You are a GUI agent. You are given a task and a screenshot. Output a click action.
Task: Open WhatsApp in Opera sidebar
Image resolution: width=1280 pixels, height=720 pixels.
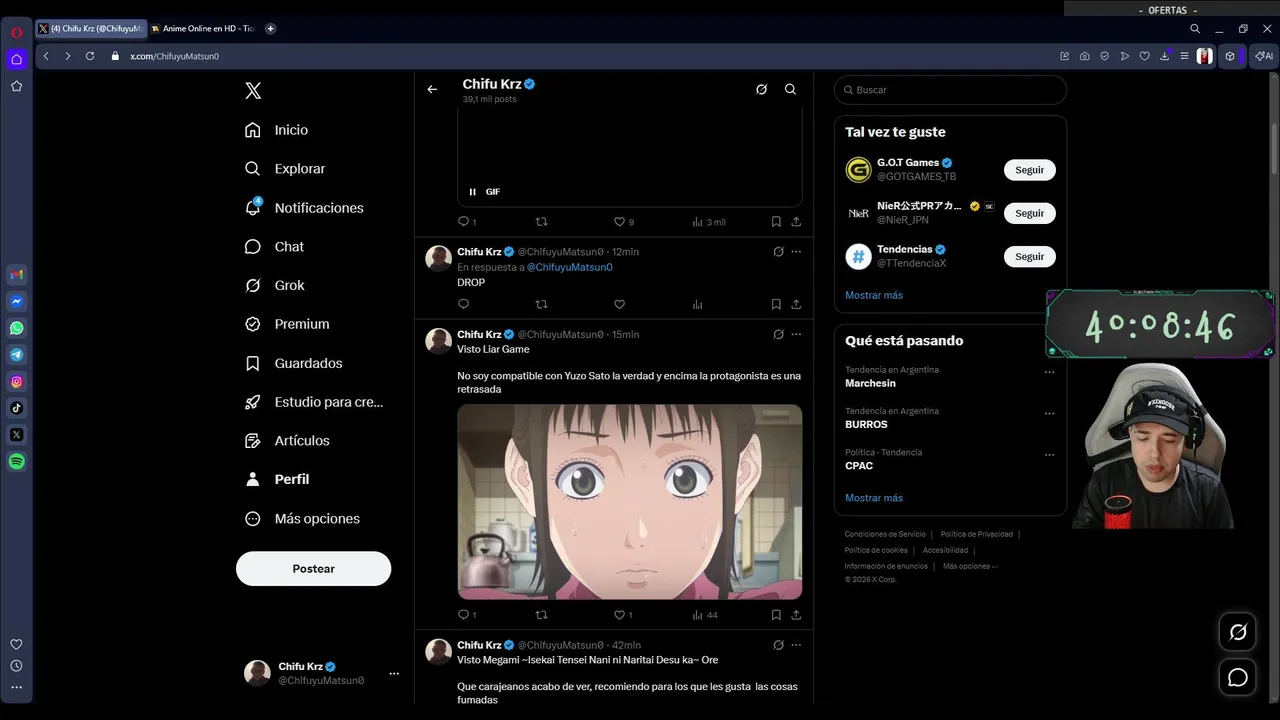pos(17,328)
